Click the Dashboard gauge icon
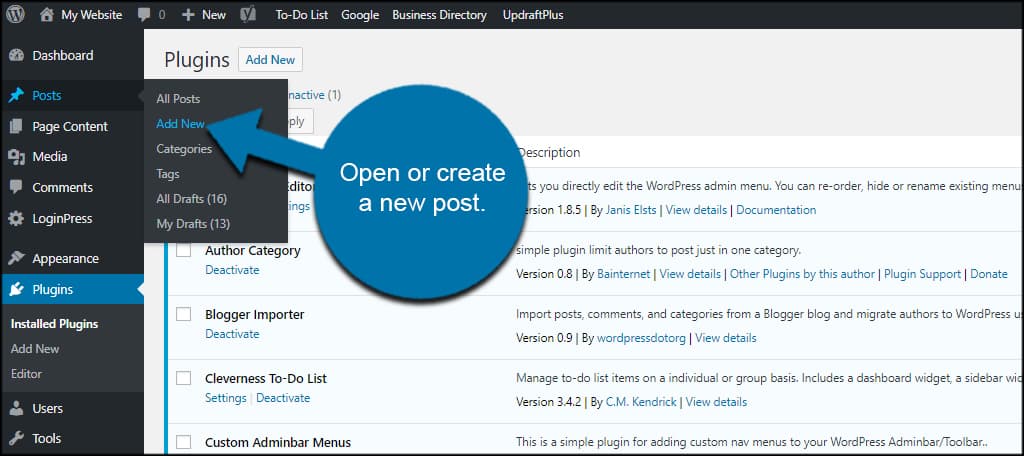 coord(16,56)
